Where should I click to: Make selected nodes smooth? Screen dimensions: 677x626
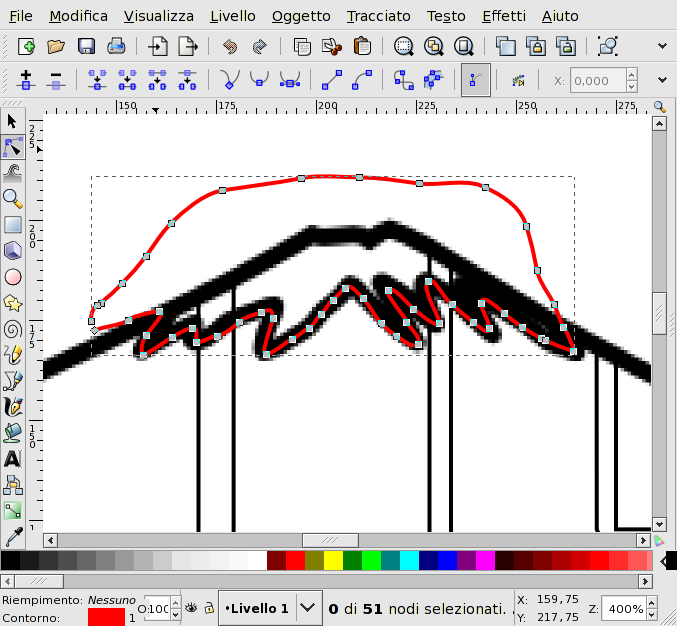259,80
